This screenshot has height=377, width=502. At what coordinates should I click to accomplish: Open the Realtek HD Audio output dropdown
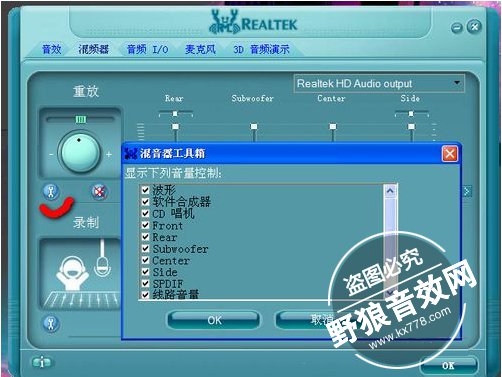[379, 83]
